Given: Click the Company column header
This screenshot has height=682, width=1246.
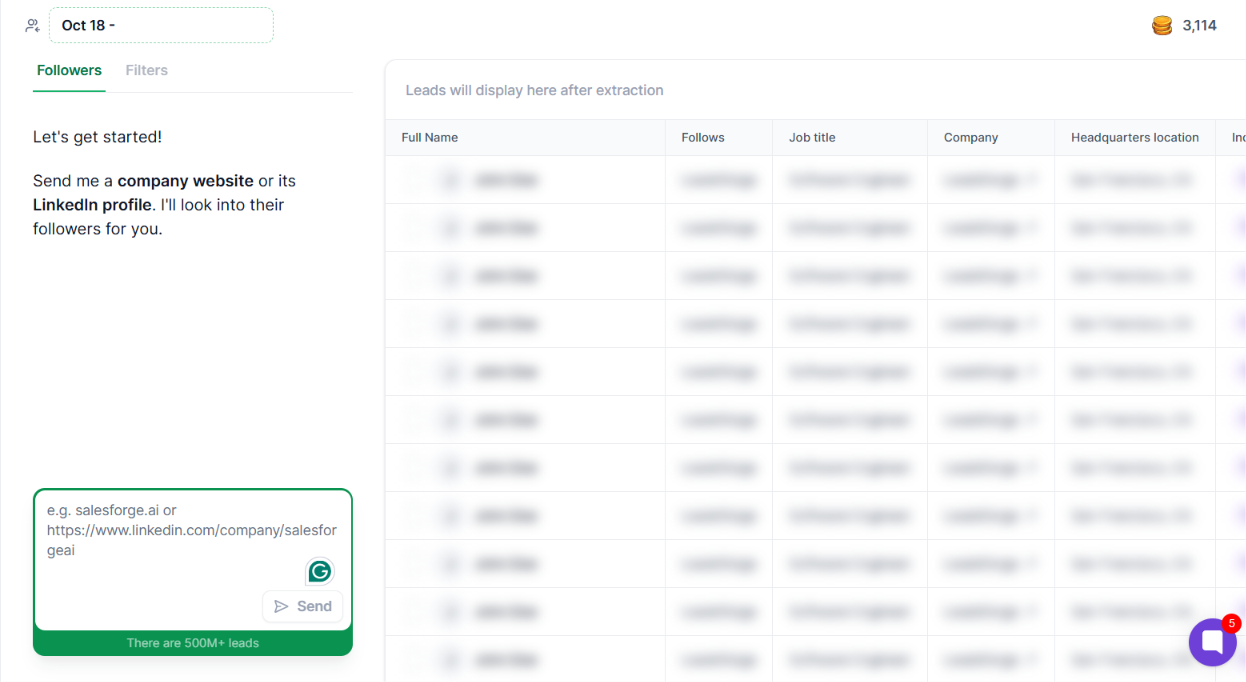Looking at the screenshot, I should [x=971, y=137].
